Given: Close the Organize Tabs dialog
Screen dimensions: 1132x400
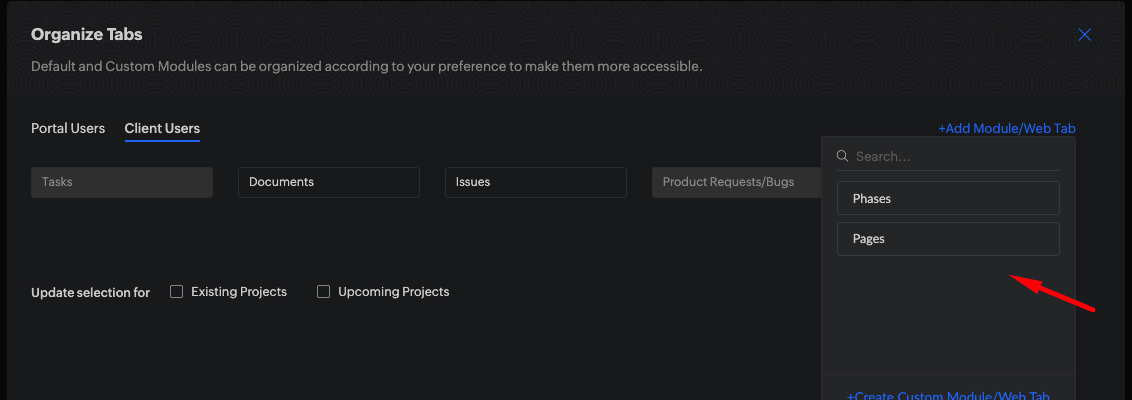Looking at the screenshot, I should pos(1084,35).
